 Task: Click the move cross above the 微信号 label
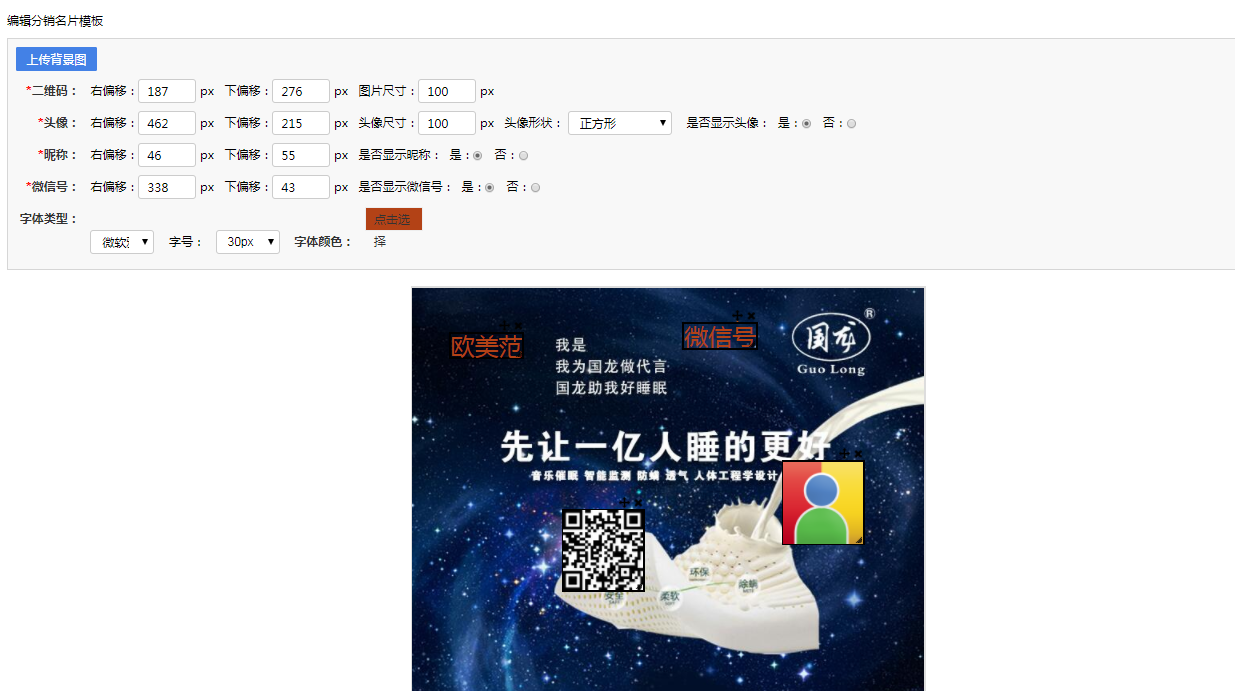[737, 316]
